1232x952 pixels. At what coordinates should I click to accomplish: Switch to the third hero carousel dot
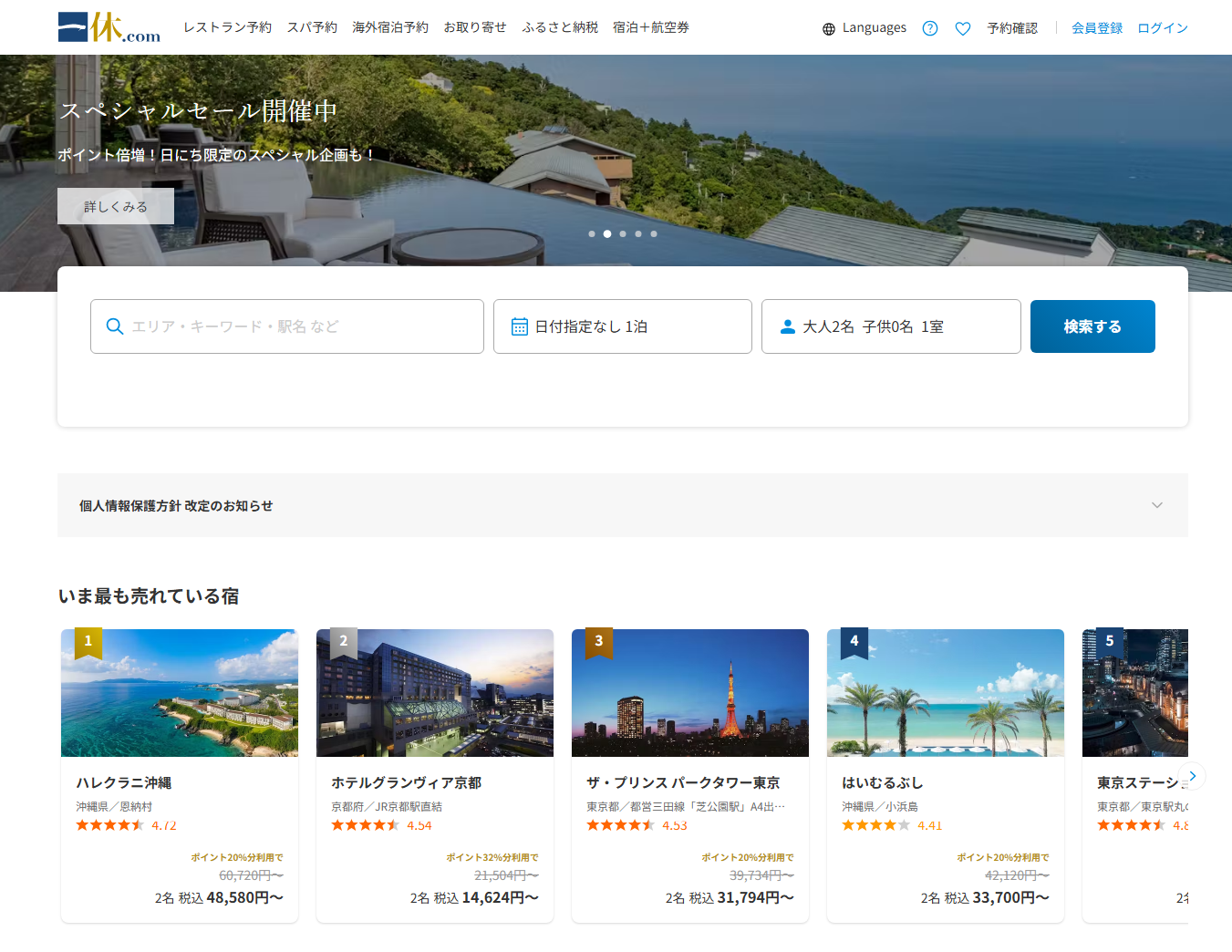point(623,234)
